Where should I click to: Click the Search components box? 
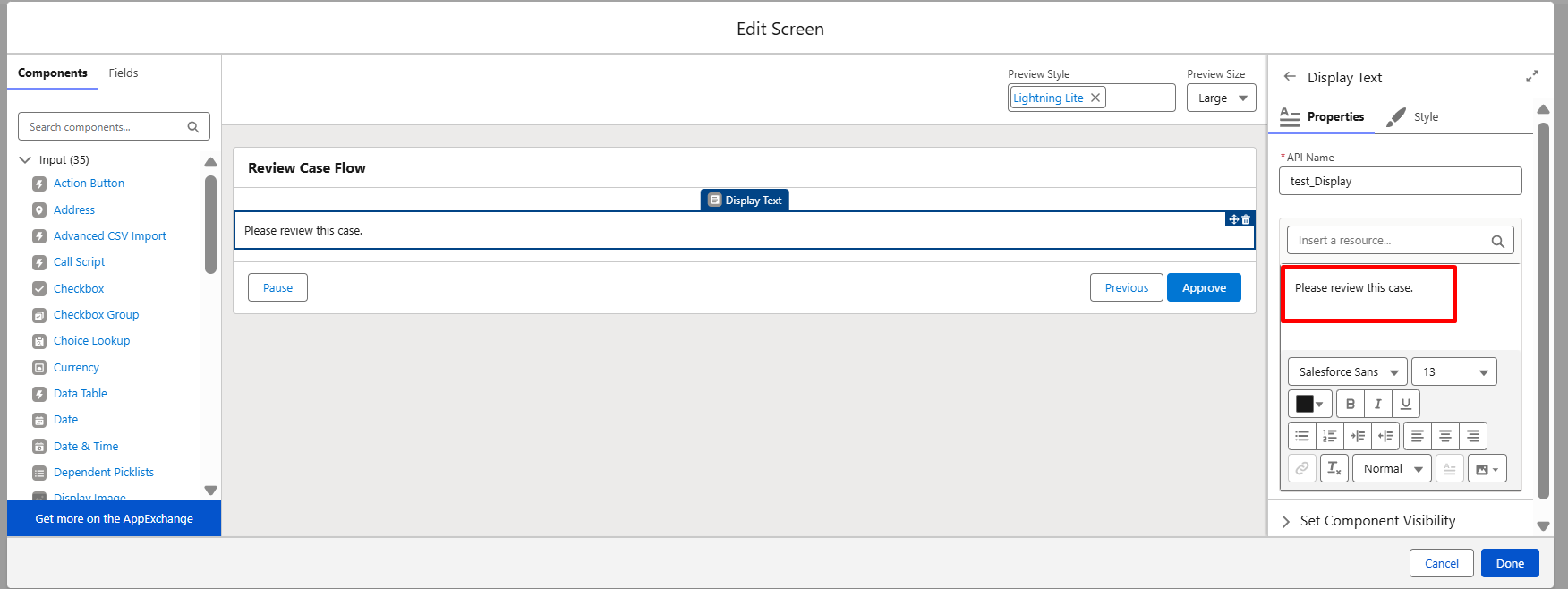pyautogui.click(x=114, y=126)
